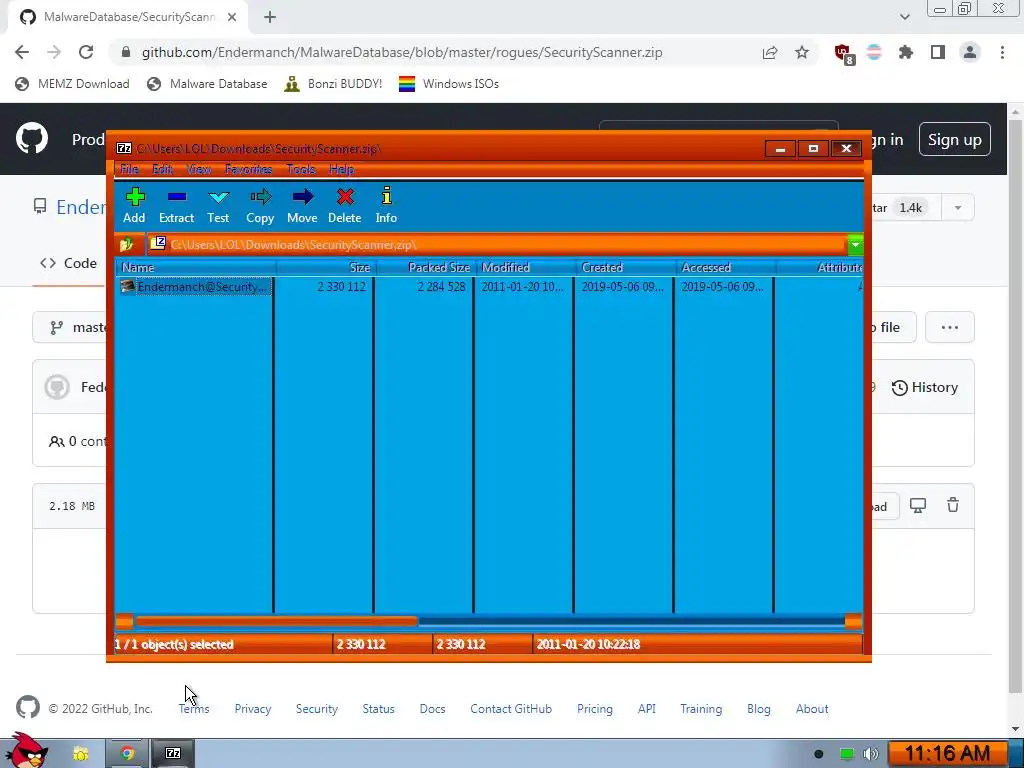Click the horizontal scrollbar thumb in 7-Zip
Viewport: 1024px width, 768px height.
pyautogui.click(x=276, y=621)
